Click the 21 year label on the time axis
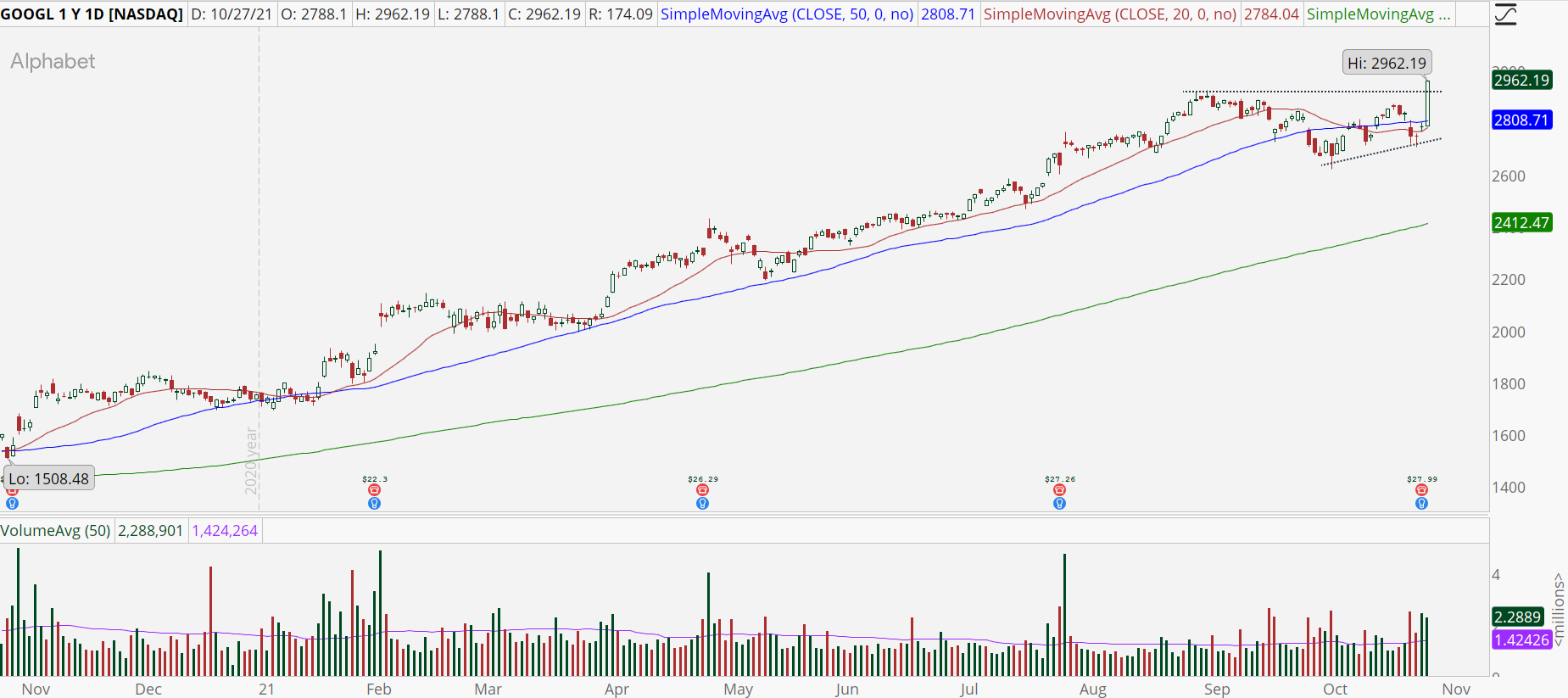Screen dimensions: 1568x698 click(x=267, y=689)
